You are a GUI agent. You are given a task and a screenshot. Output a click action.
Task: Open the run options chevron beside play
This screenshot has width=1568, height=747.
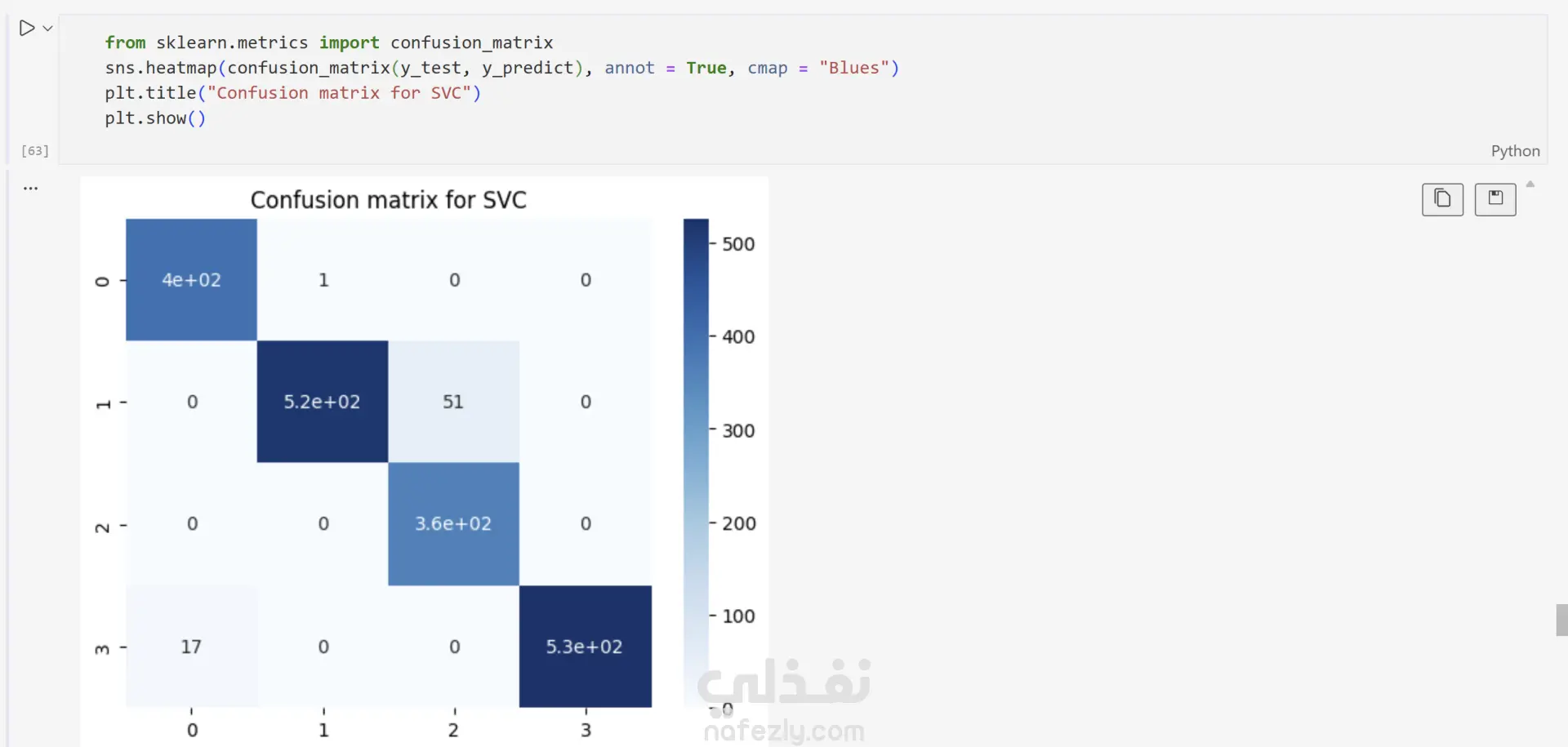48,29
